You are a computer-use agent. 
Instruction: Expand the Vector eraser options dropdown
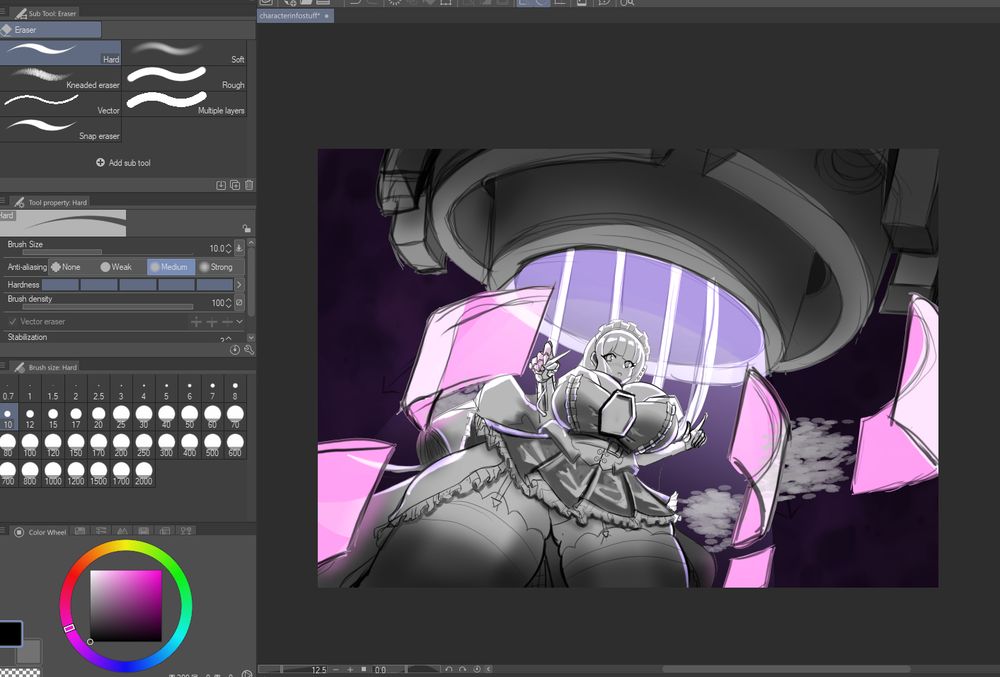[x=239, y=321]
